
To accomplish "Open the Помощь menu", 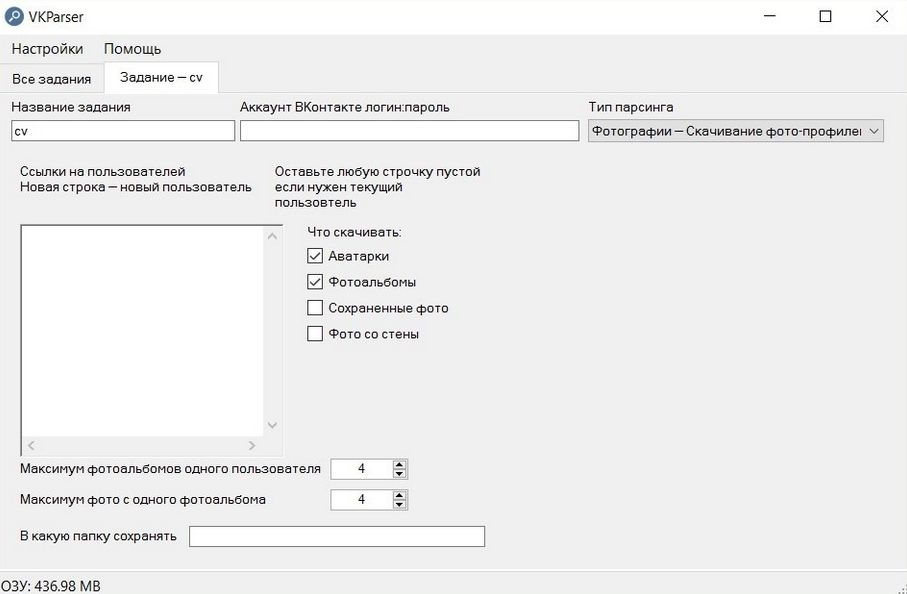I will tap(132, 49).
